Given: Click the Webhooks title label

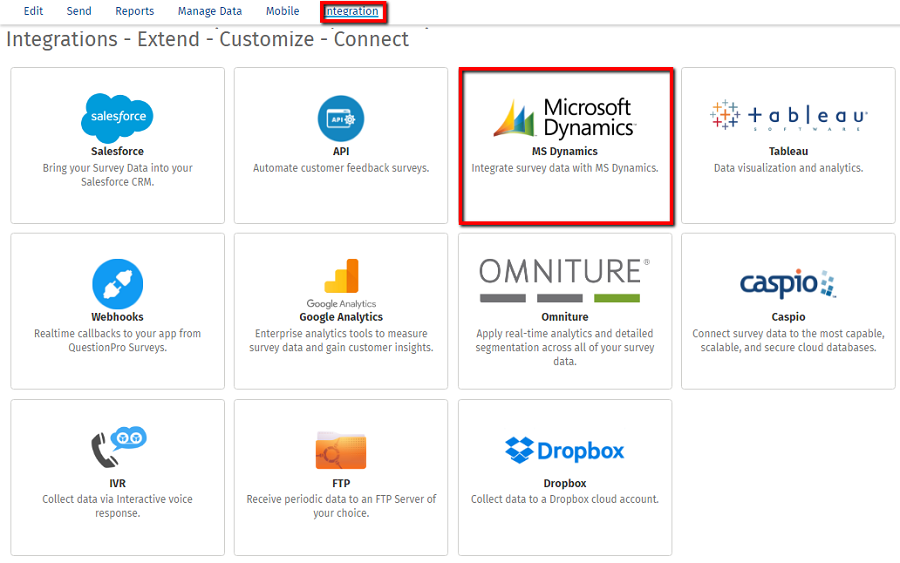Looking at the screenshot, I should click(x=117, y=317).
